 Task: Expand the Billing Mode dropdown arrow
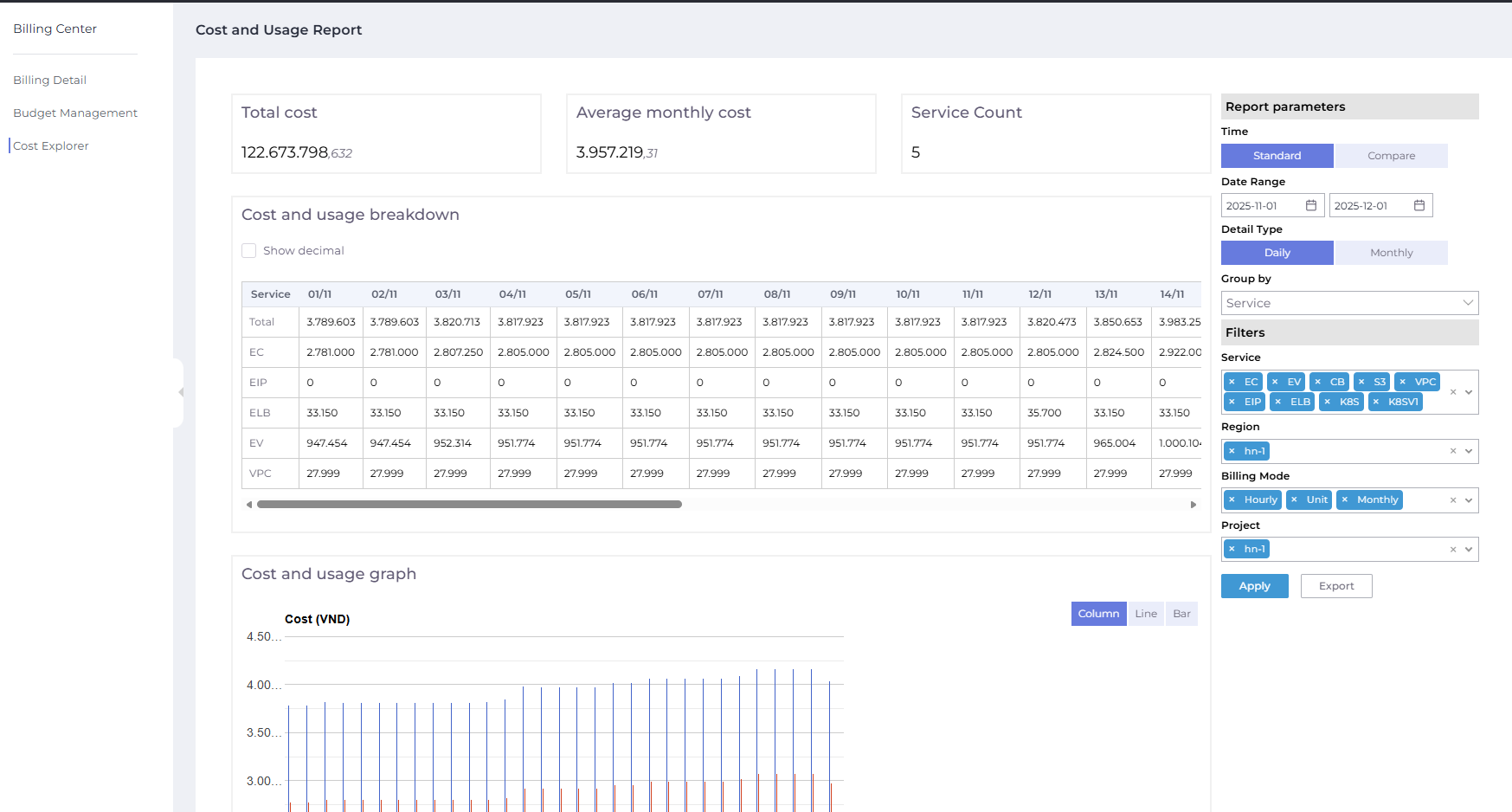pos(1469,500)
